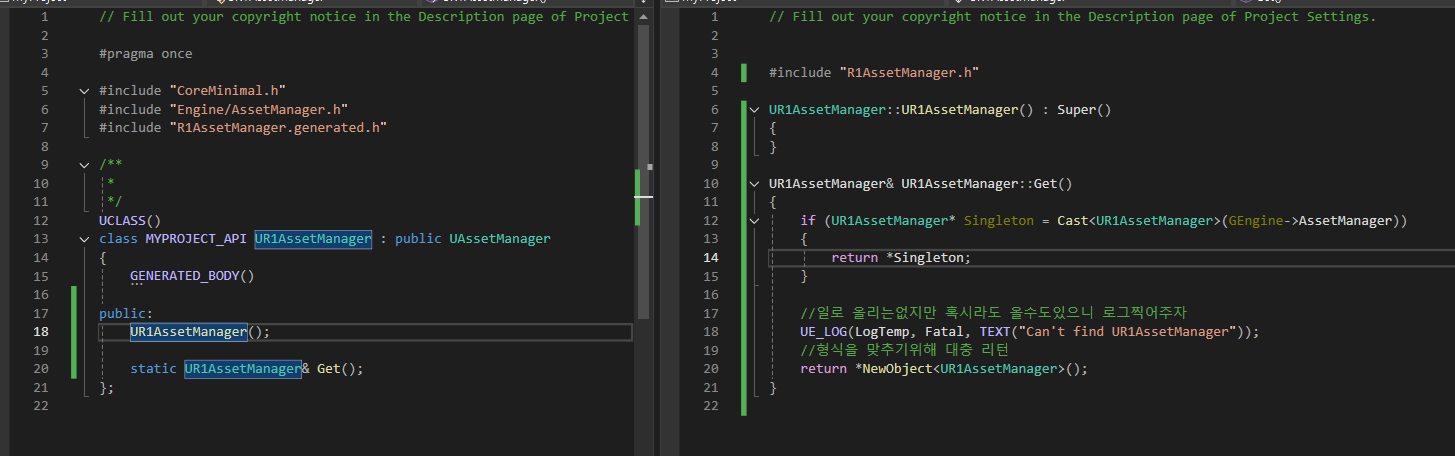Click the 'static' keyword on line 20

coord(153,369)
